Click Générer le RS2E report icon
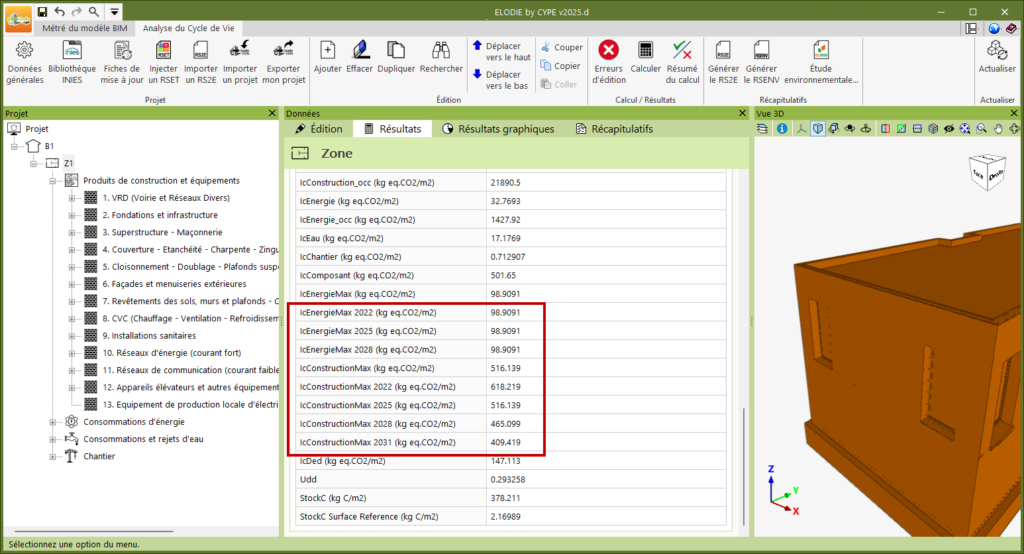Viewport: 1024px width, 554px height. (723, 50)
